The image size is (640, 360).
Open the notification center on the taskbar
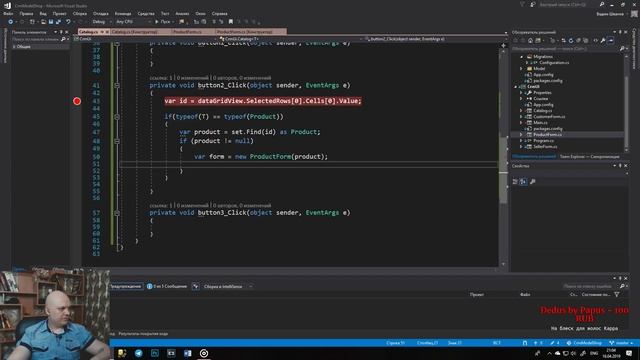pos(629,353)
